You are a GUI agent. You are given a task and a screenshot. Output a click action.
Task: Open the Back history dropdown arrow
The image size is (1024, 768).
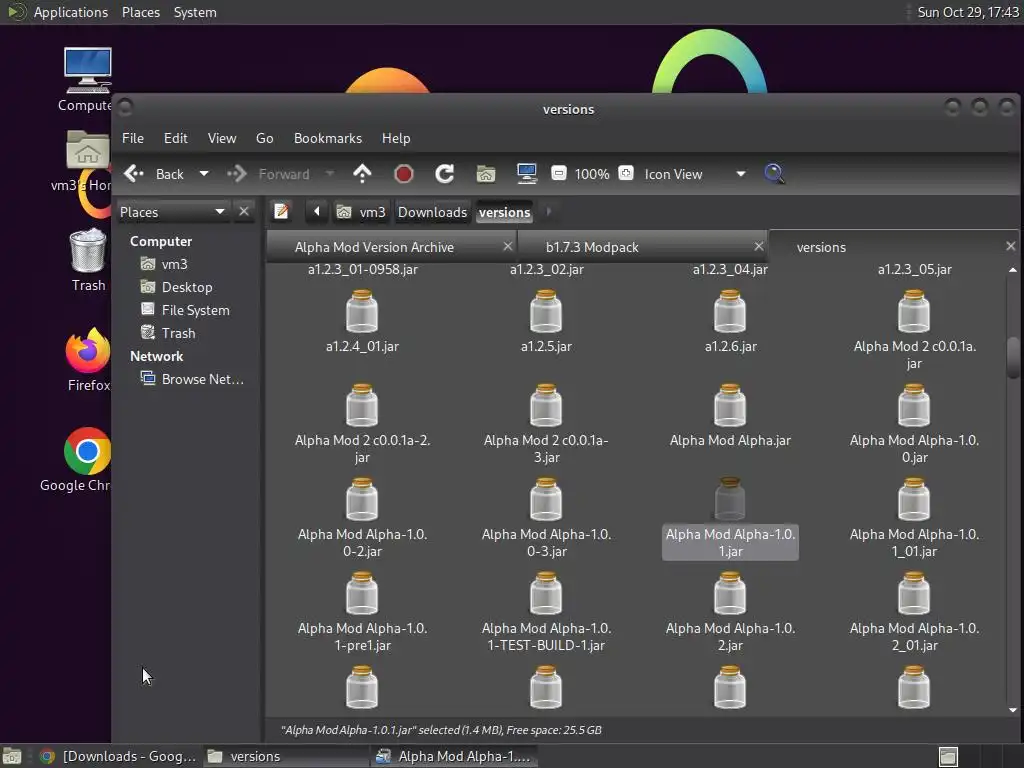coord(204,174)
